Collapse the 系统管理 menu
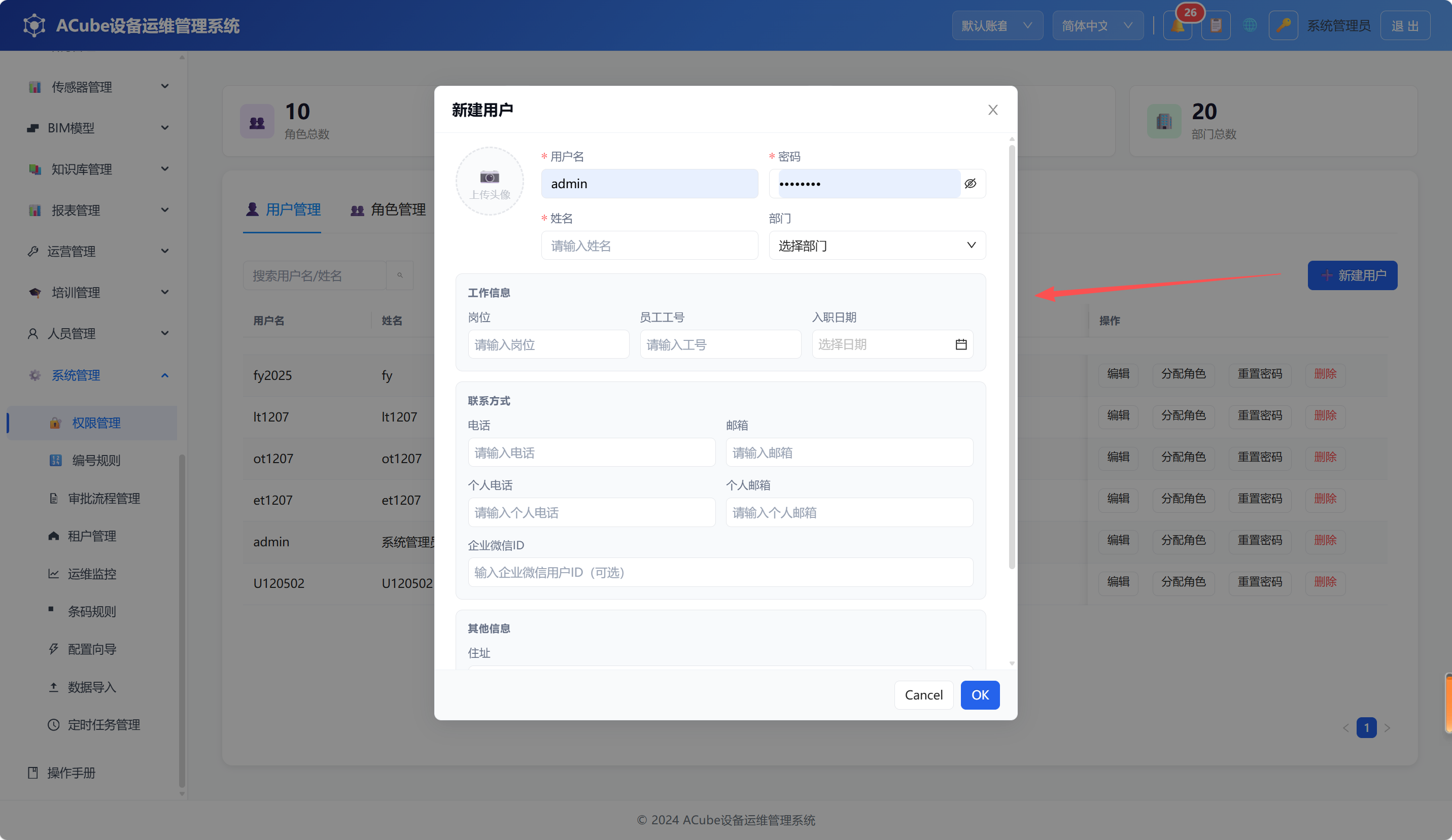The height and width of the screenshot is (840, 1452). tap(92, 375)
